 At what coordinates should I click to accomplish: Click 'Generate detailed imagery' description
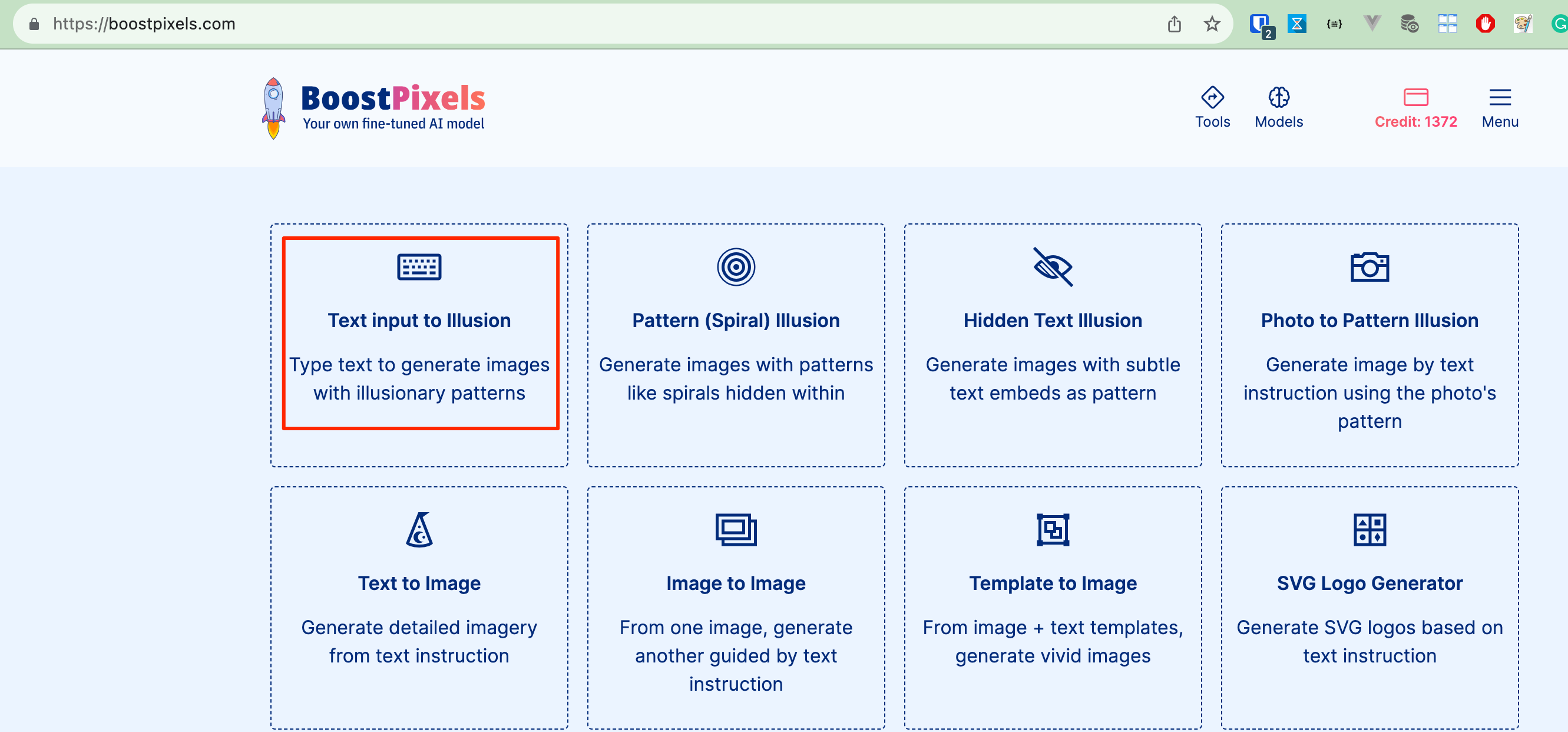(419, 627)
